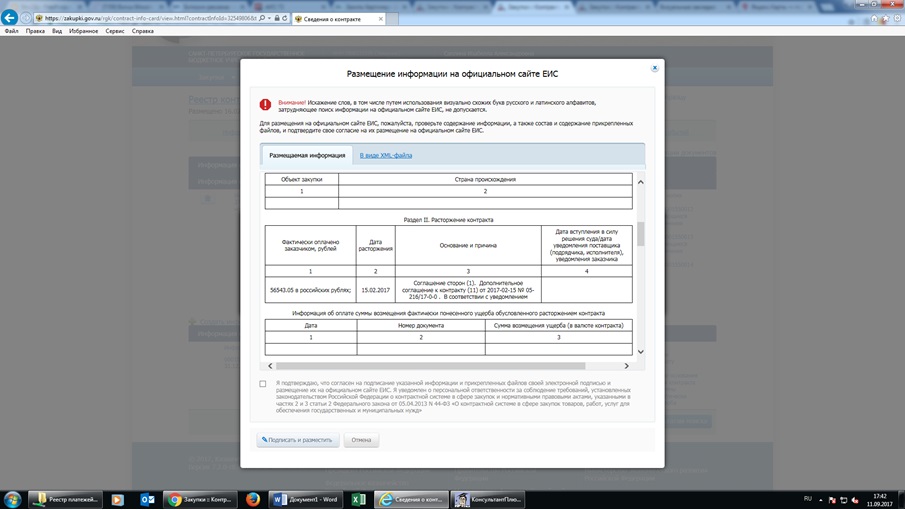The width and height of the screenshot is (905, 510).
Task: Open the address bar autocomplete dropdown arrow
Action: click(x=269, y=18)
